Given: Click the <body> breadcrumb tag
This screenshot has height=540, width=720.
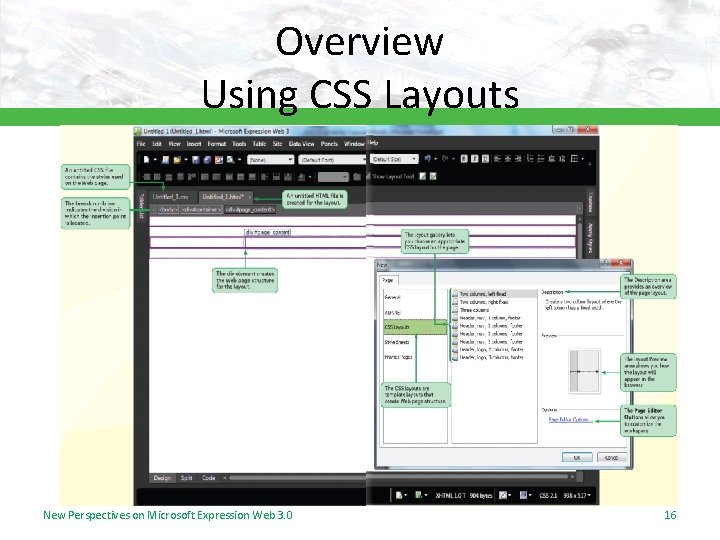Looking at the screenshot, I should tap(168, 209).
